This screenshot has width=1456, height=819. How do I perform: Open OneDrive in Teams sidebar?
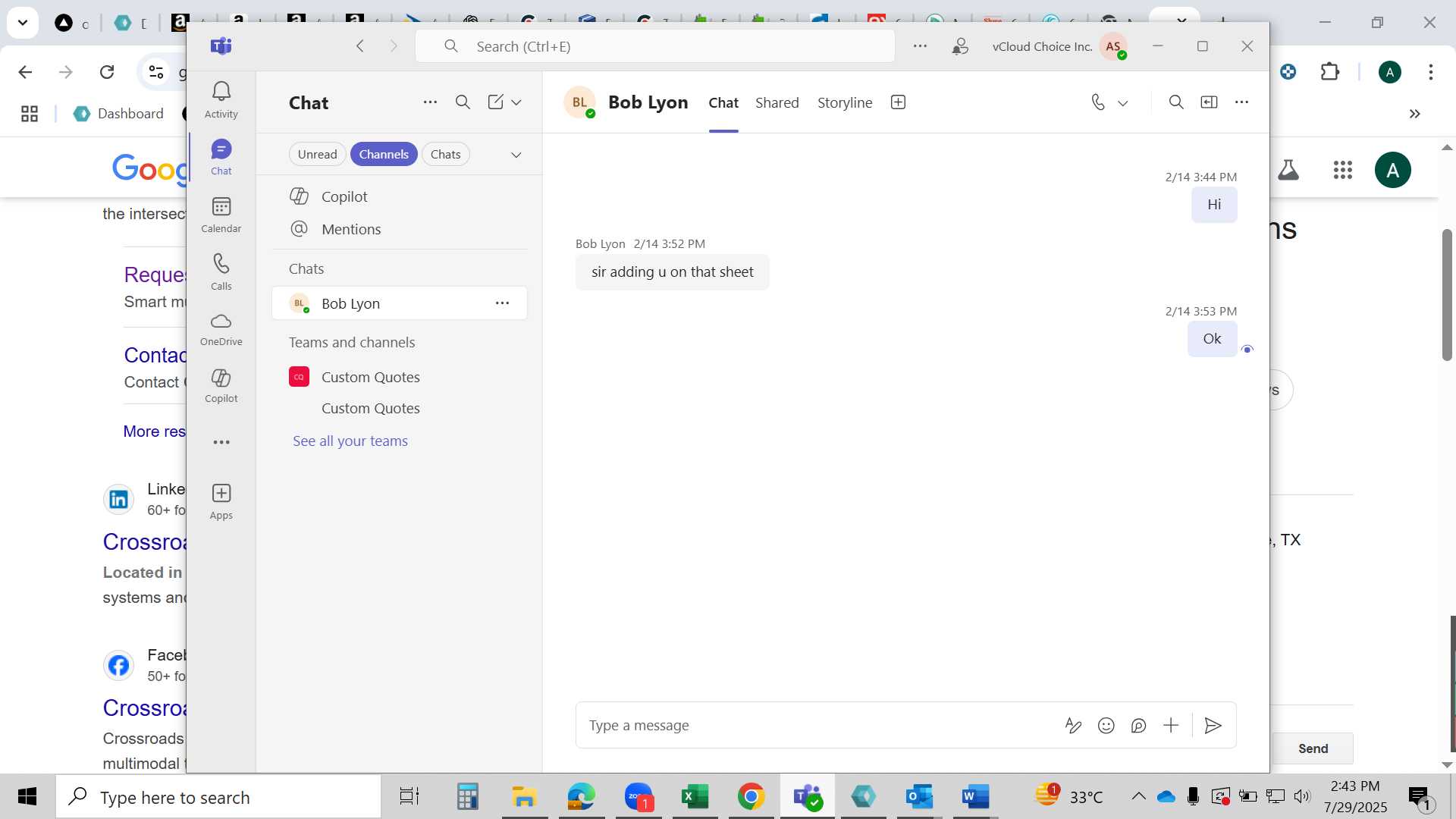pyautogui.click(x=221, y=329)
